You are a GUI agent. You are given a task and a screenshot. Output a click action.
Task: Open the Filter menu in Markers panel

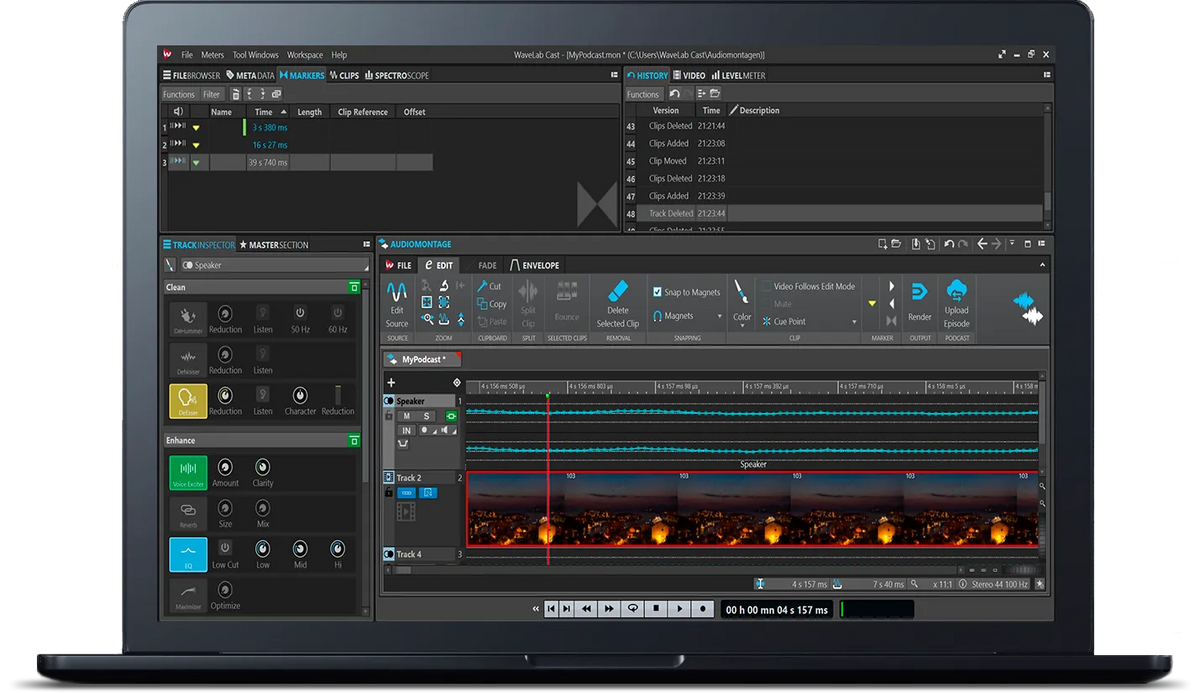tap(212, 94)
